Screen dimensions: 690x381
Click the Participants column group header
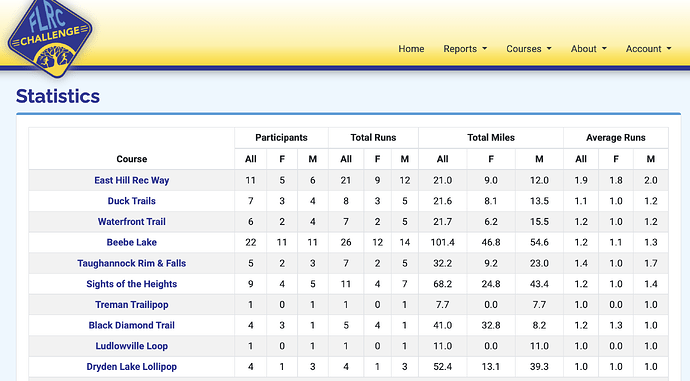tap(281, 138)
